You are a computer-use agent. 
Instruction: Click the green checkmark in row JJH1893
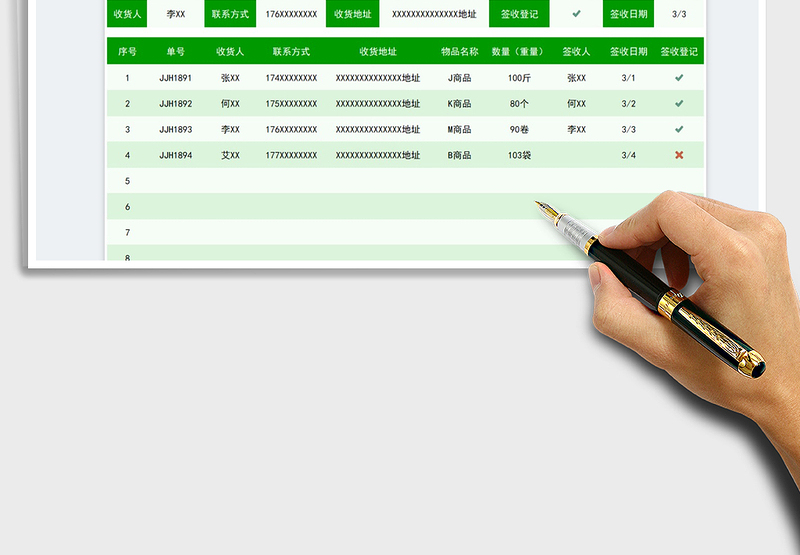(679, 130)
